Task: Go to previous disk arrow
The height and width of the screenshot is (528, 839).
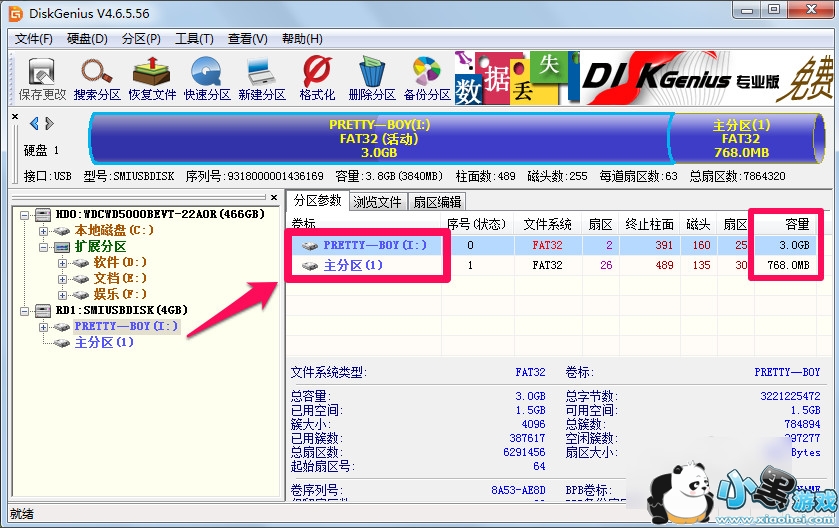Action: tap(34, 124)
